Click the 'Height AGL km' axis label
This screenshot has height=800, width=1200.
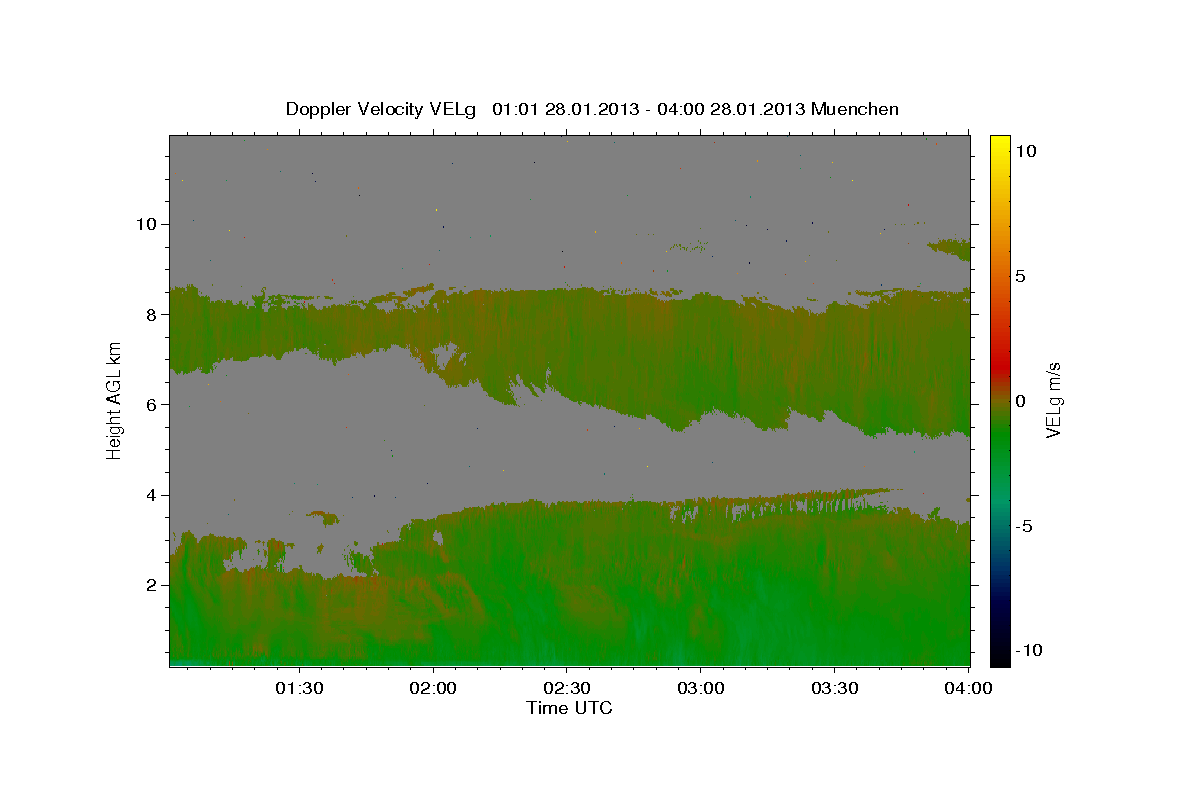pyautogui.click(x=114, y=400)
